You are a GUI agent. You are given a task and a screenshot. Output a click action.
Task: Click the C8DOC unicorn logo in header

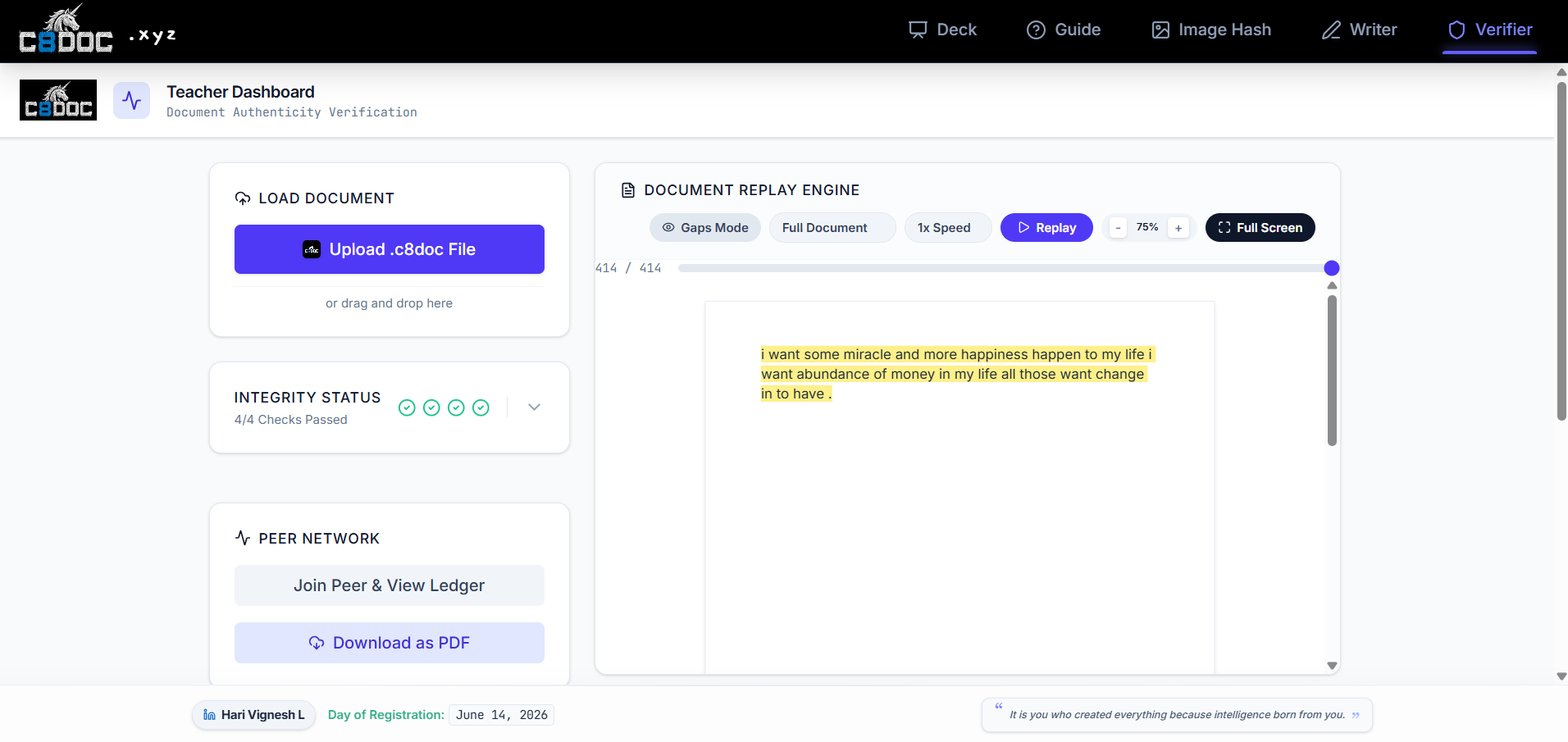(66, 30)
